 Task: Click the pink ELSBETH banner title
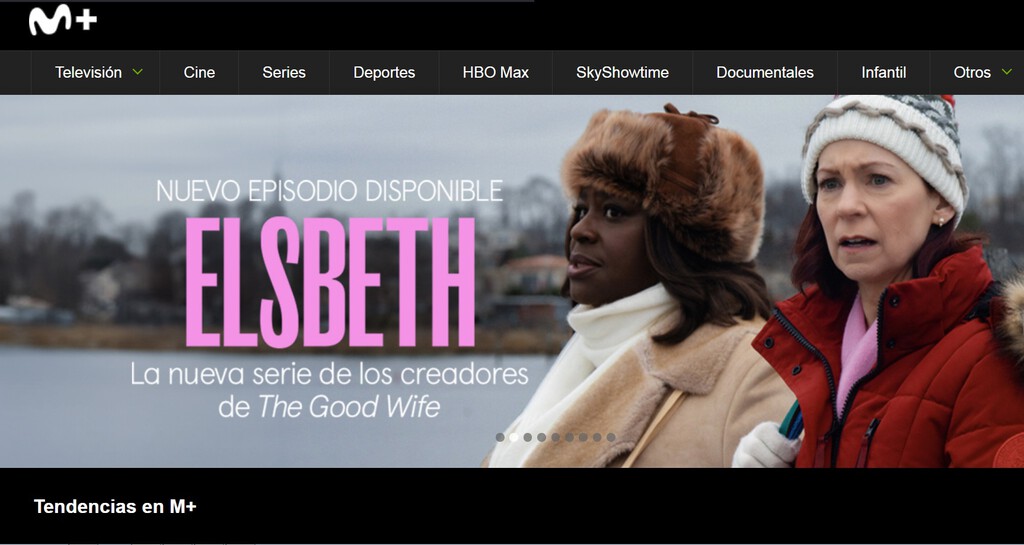pos(330,282)
